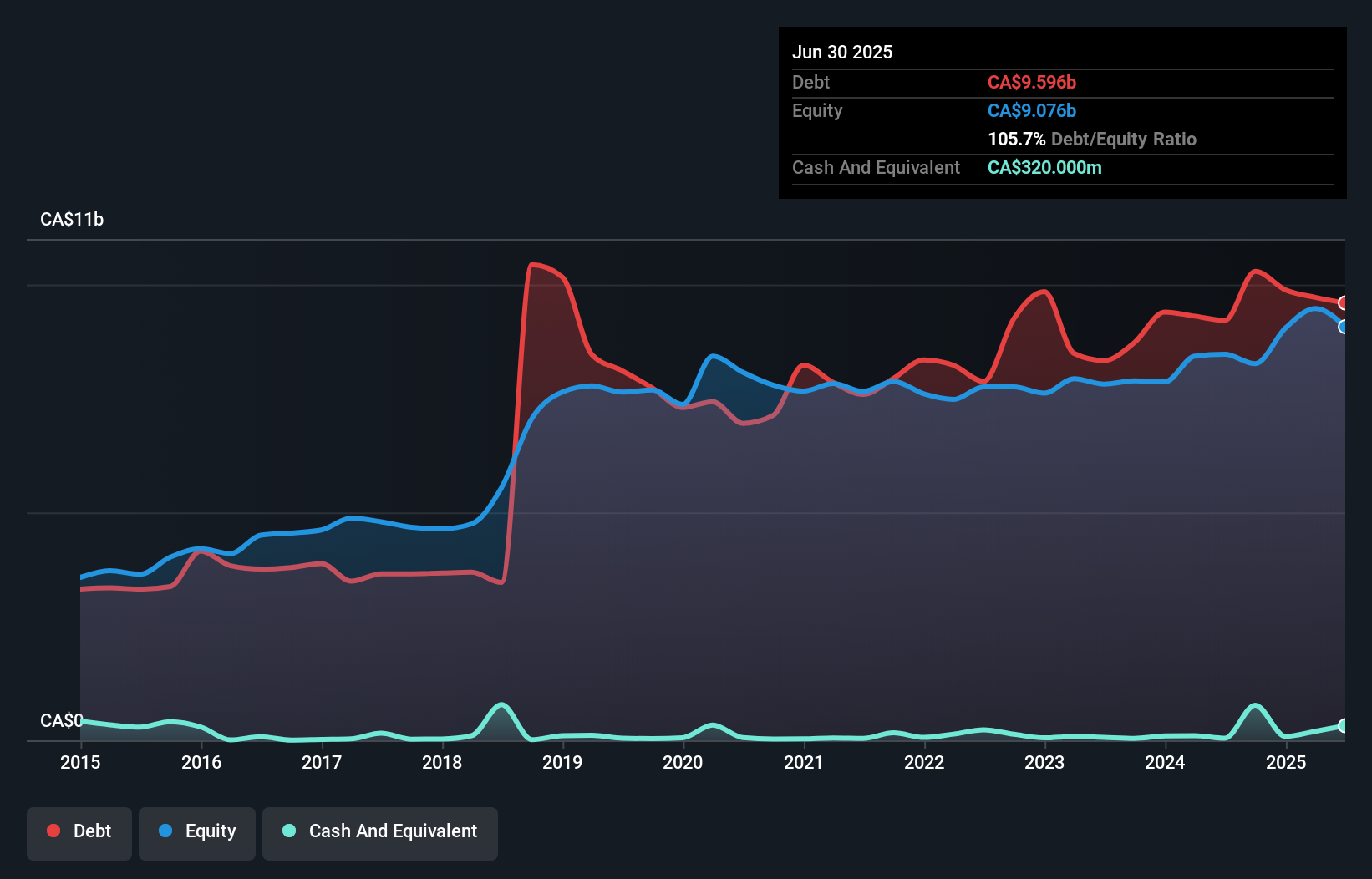Screen dimensions: 1372x879
Task: Click the 105.7% Debt/Equity Ratio text
Action: [x=1092, y=139]
